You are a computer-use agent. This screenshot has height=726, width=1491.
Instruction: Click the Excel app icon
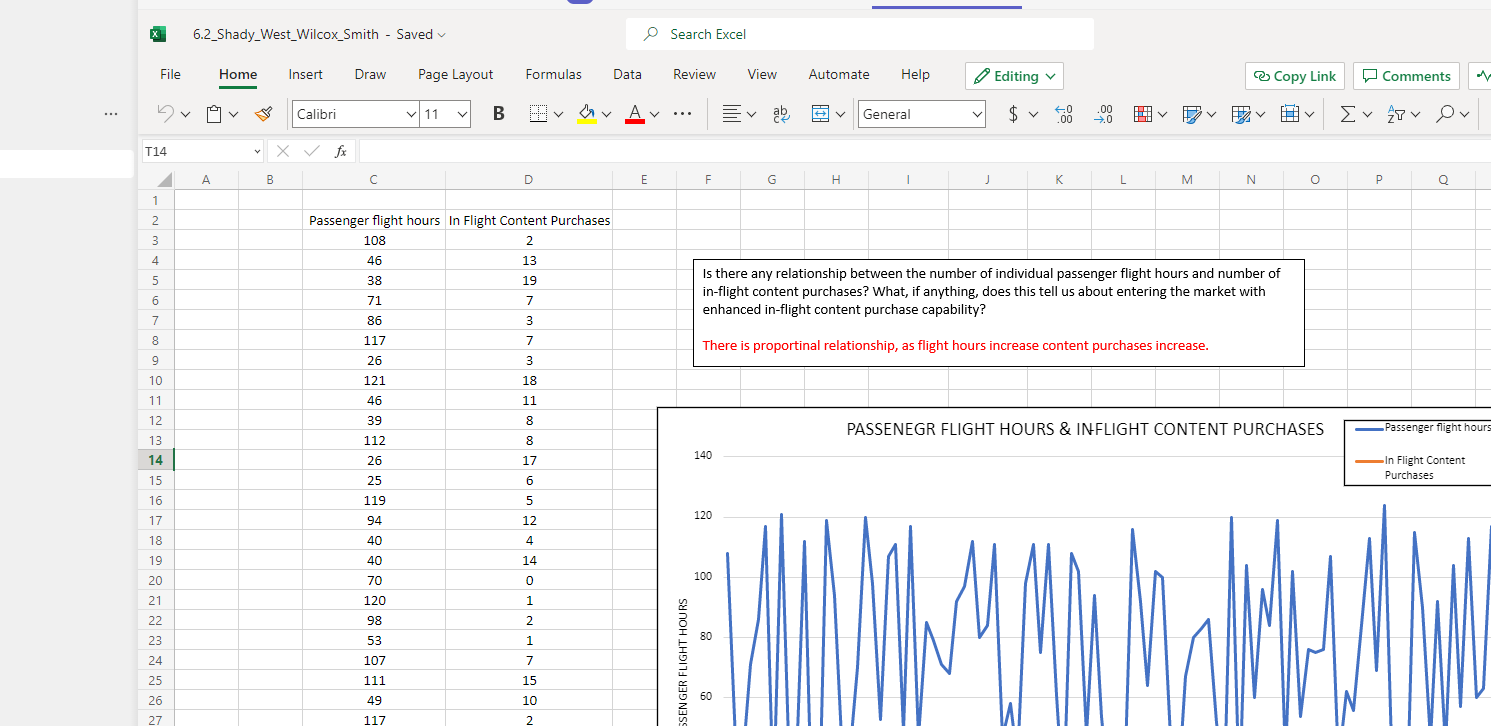[x=157, y=34]
